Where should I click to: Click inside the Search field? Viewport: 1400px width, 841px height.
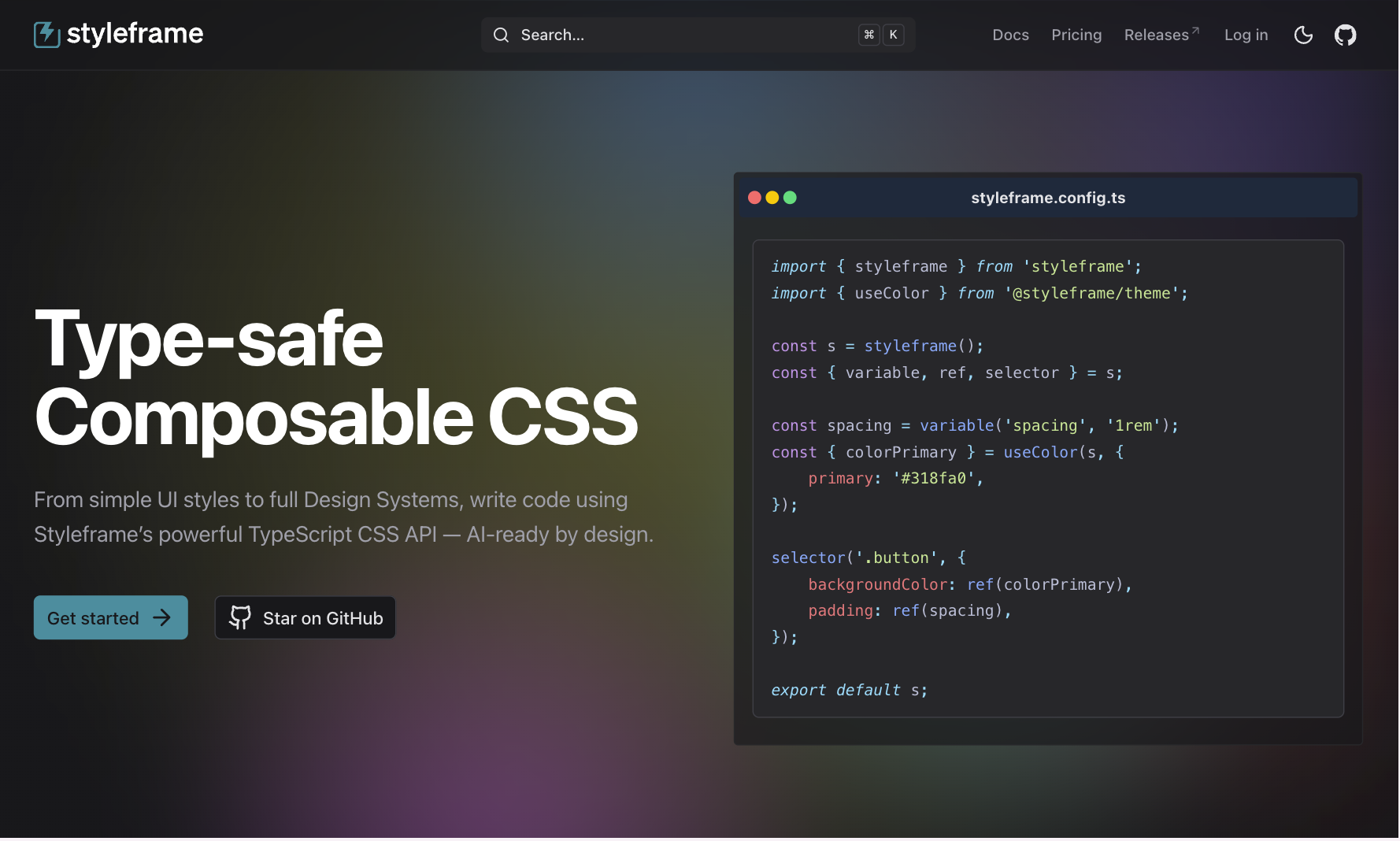(x=677, y=35)
